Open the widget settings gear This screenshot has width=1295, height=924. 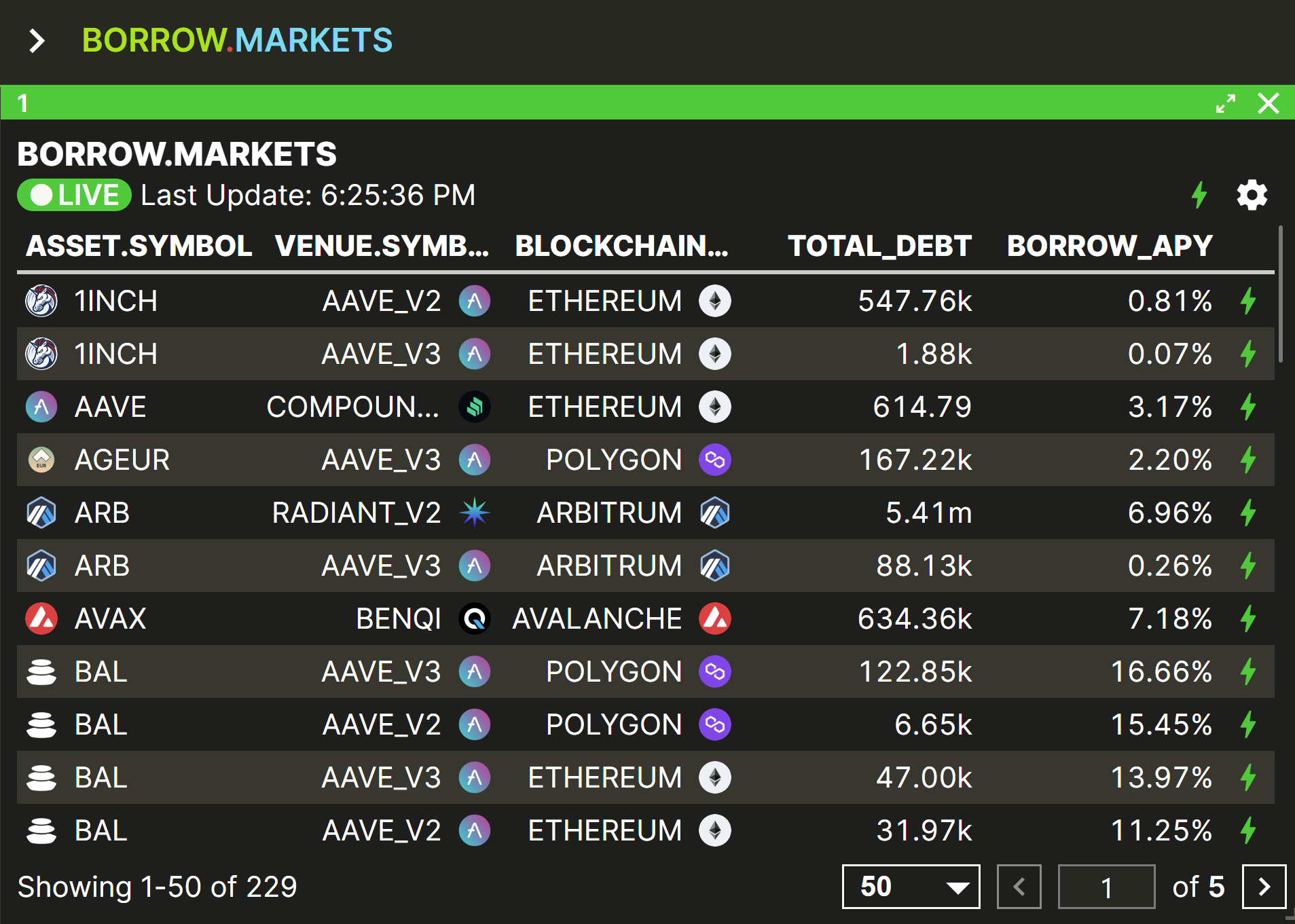click(1252, 196)
